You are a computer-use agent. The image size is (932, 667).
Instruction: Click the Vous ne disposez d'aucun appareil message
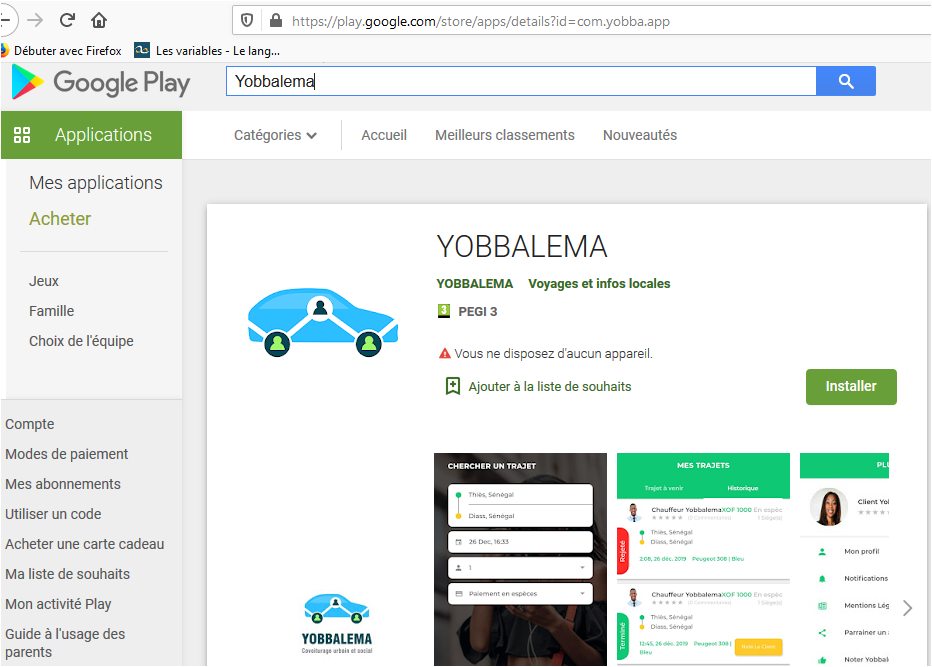coord(553,354)
